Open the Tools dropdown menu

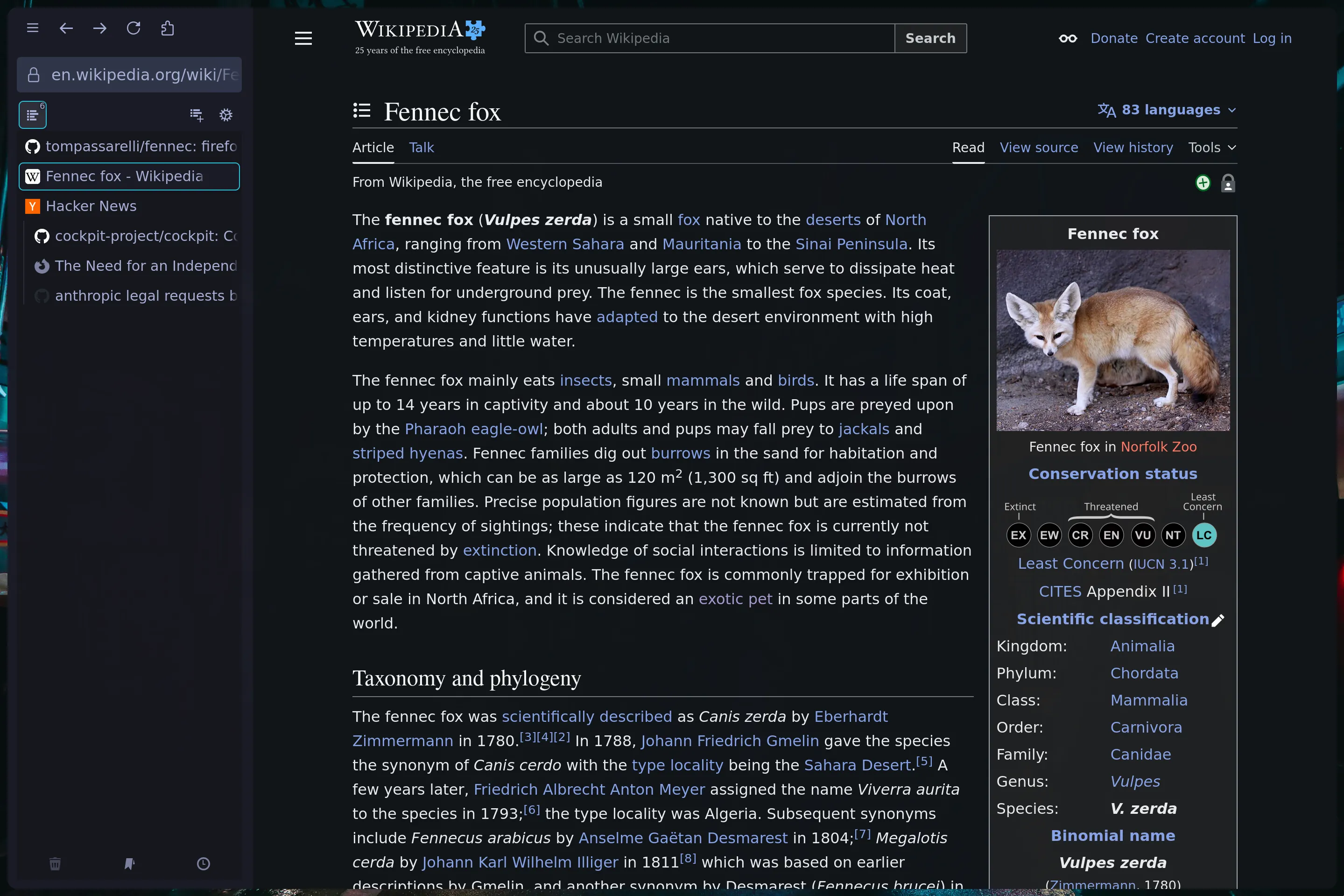pos(1210,147)
